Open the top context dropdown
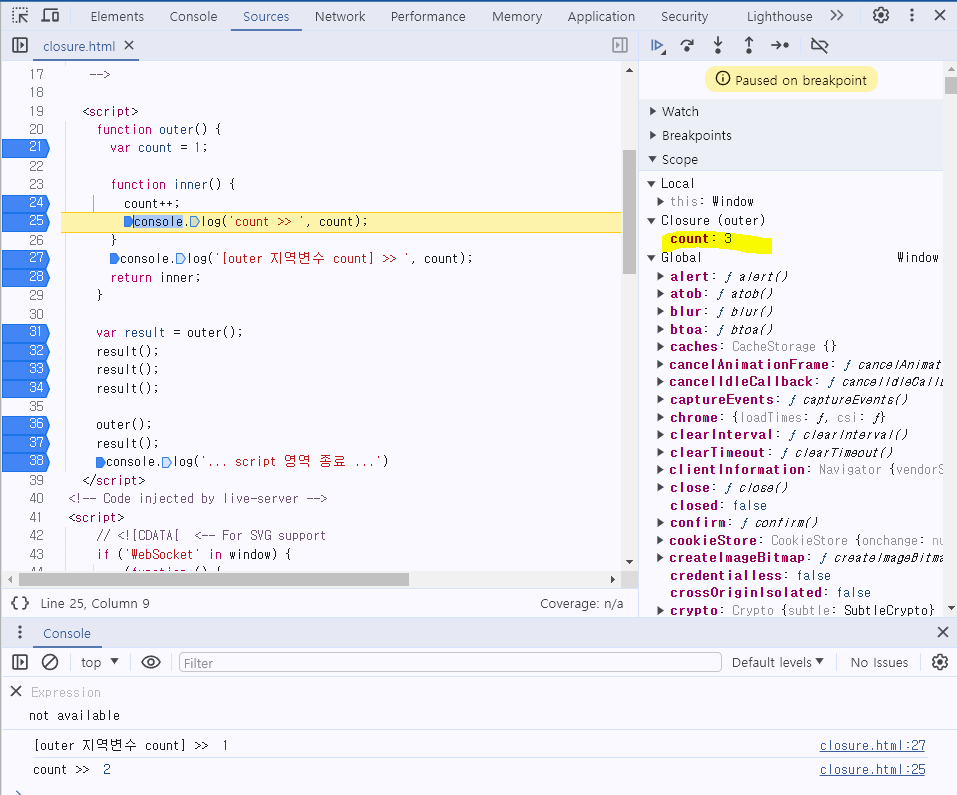The width and height of the screenshot is (957, 795). coord(99,662)
